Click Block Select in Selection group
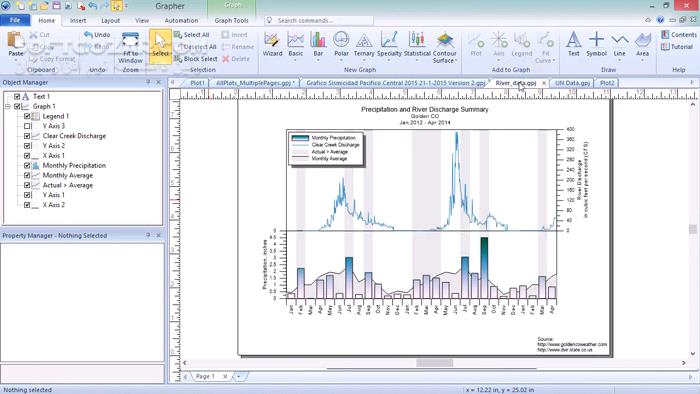Viewport: 700px width, 394px height. pos(196,59)
